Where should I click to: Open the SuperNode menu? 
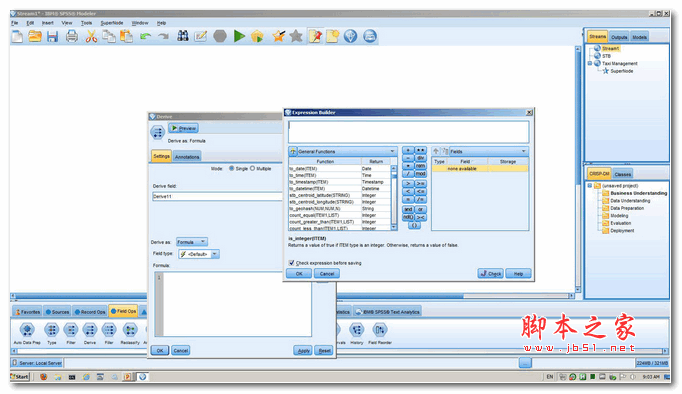pos(112,23)
